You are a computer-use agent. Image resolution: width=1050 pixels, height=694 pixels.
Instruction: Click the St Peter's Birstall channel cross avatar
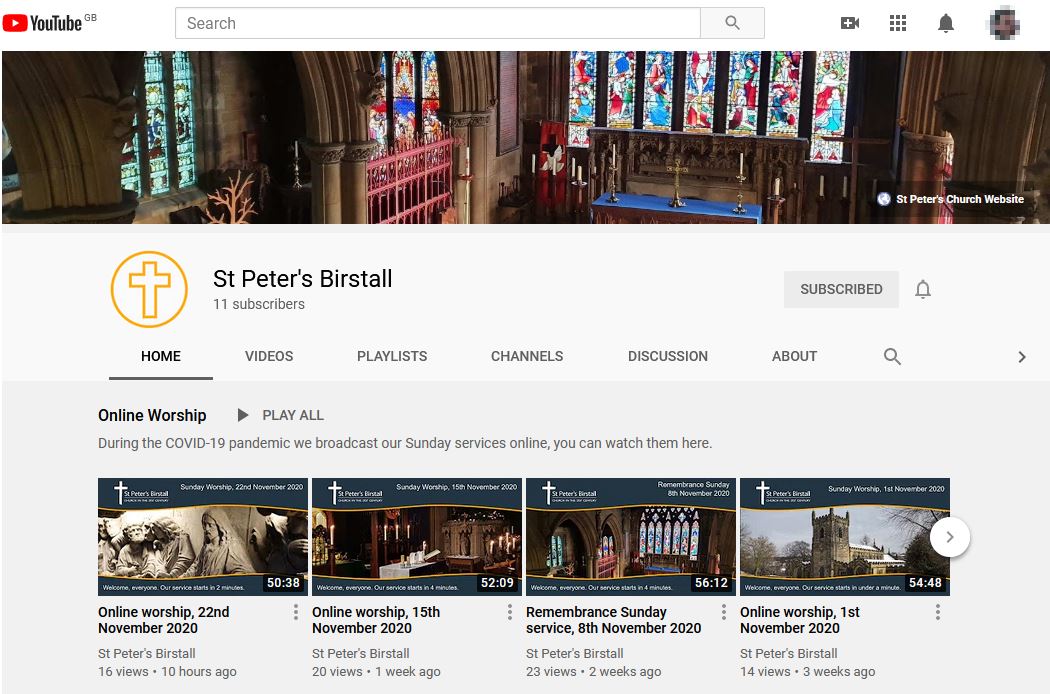[149, 289]
